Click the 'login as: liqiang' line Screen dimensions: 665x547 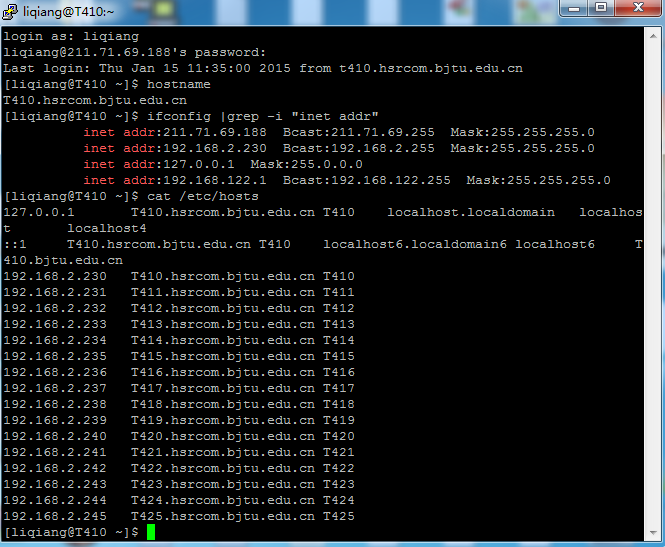tap(71, 36)
